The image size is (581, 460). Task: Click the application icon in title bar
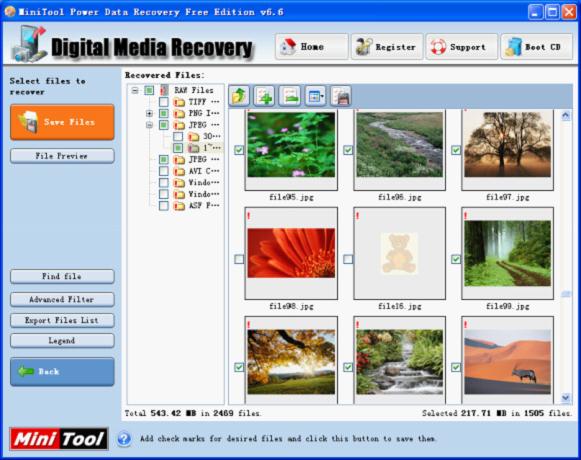(10, 12)
